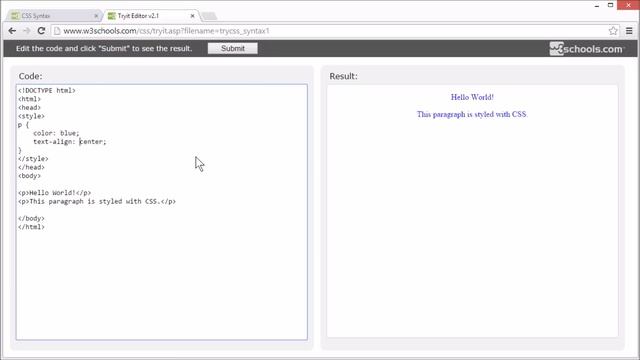Click inside the Code text area
The width and height of the screenshot is (640, 360).
click(x=162, y=212)
